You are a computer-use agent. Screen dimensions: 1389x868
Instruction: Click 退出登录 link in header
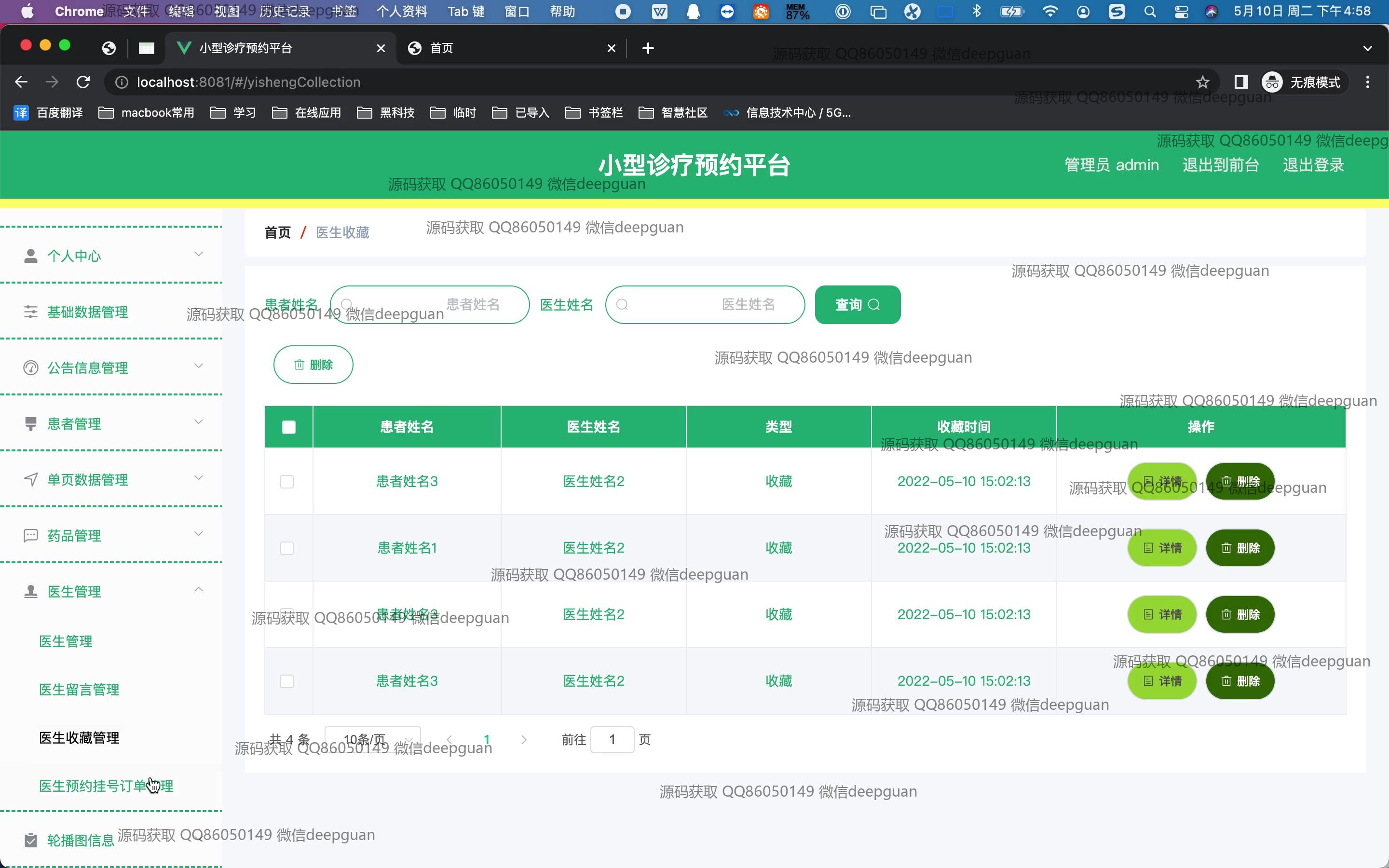pos(1313,165)
